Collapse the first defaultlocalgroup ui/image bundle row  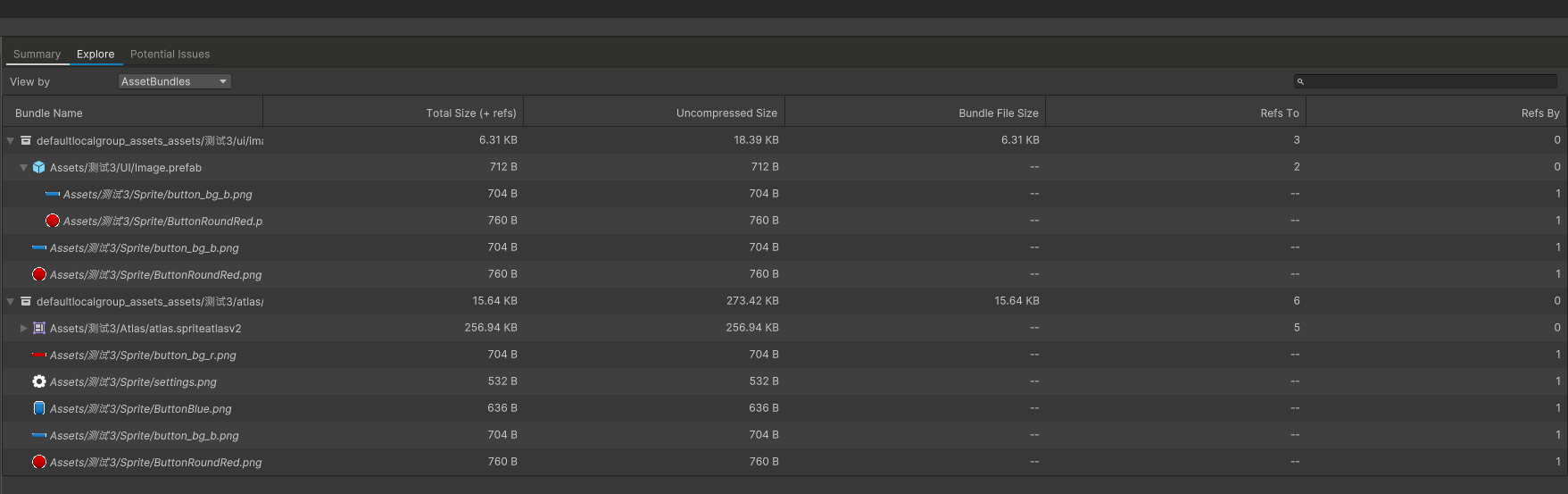click(x=11, y=140)
